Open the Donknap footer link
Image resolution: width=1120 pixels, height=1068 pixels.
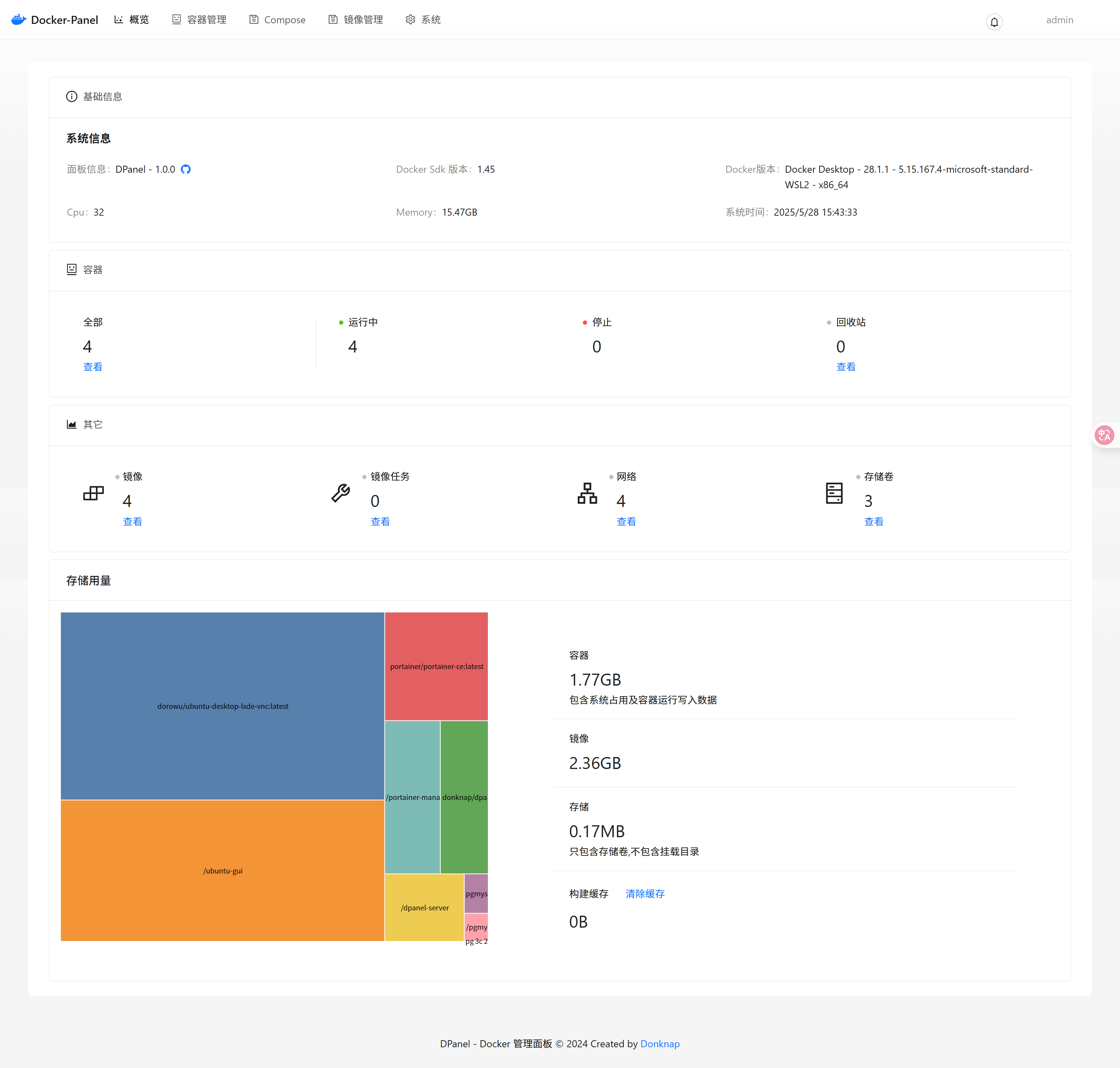[660, 1043]
